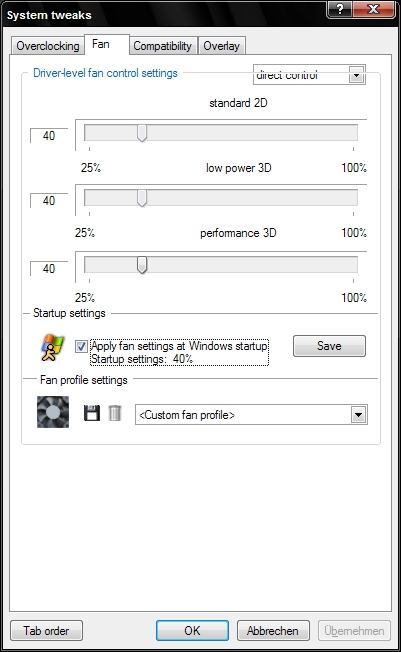Click the standard 2D fan speed slider thumb
401x652 pixels.
[142, 133]
